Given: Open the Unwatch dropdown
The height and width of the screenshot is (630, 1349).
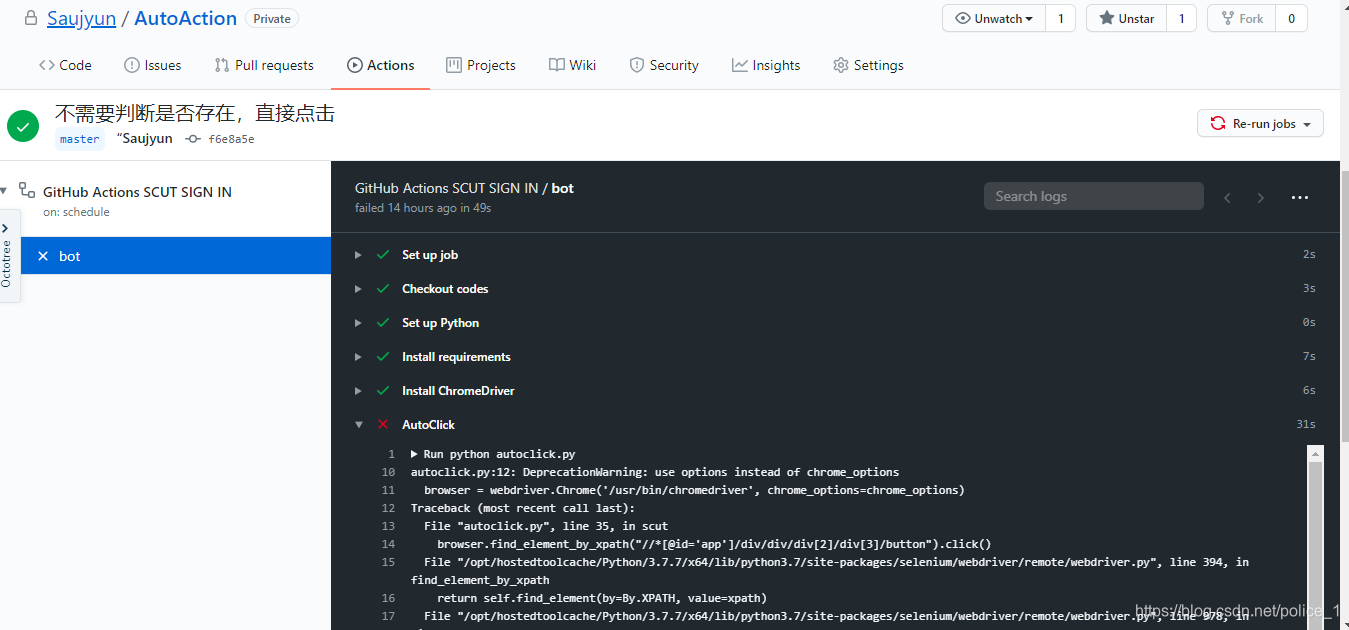Looking at the screenshot, I should click(994, 18).
